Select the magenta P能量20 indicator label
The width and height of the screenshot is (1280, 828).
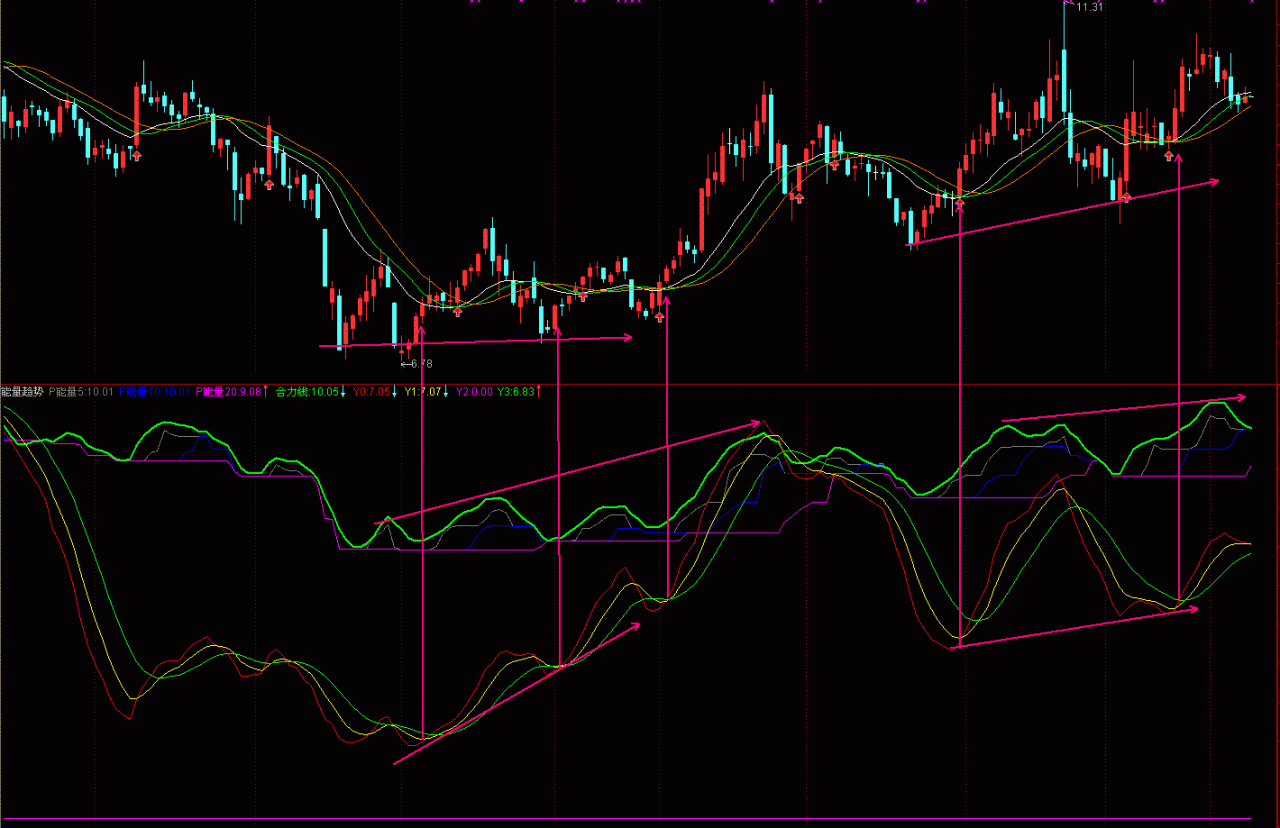click(x=228, y=392)
